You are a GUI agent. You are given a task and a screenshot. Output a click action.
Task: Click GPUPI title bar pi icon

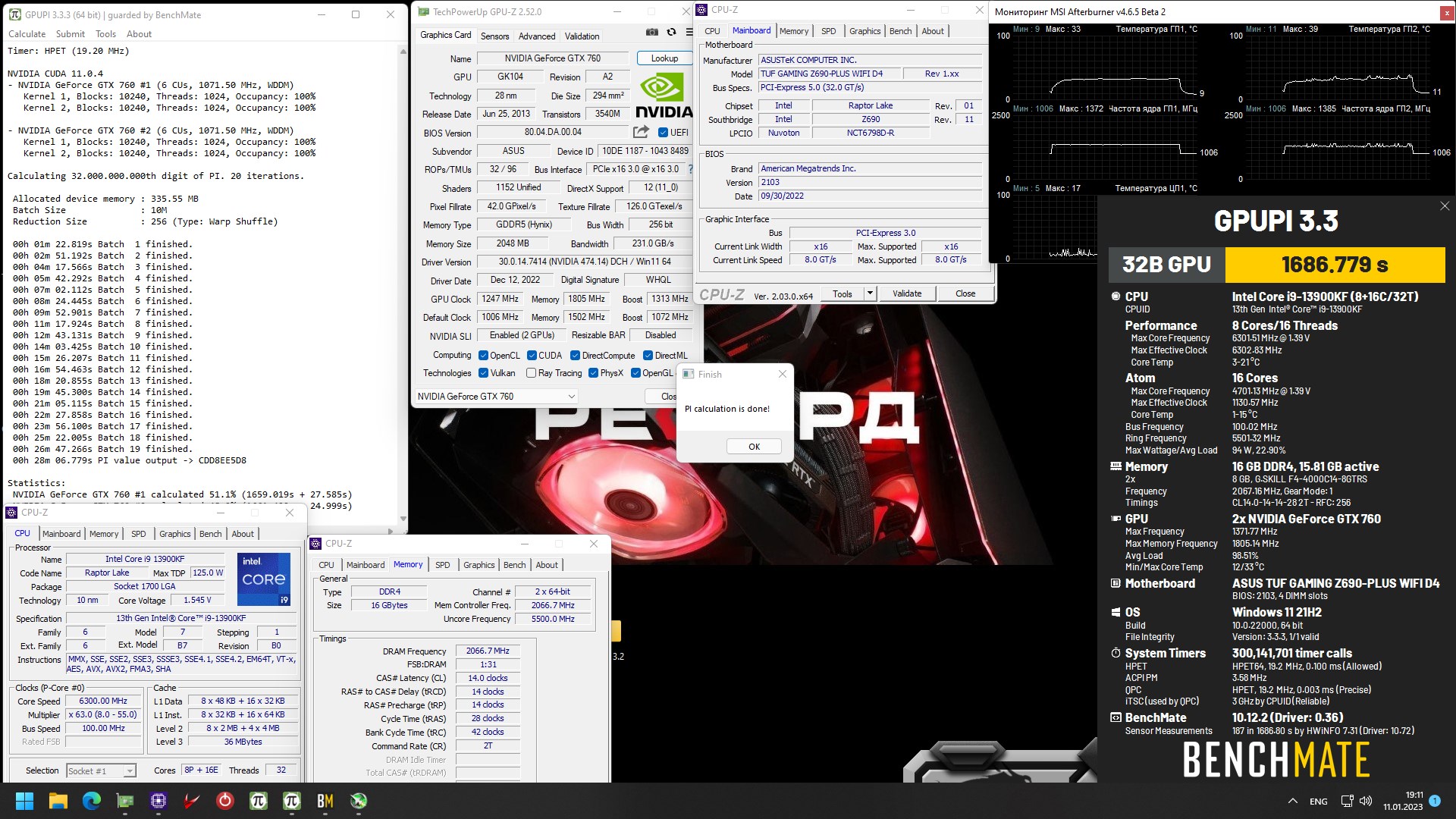coord(14,14)
